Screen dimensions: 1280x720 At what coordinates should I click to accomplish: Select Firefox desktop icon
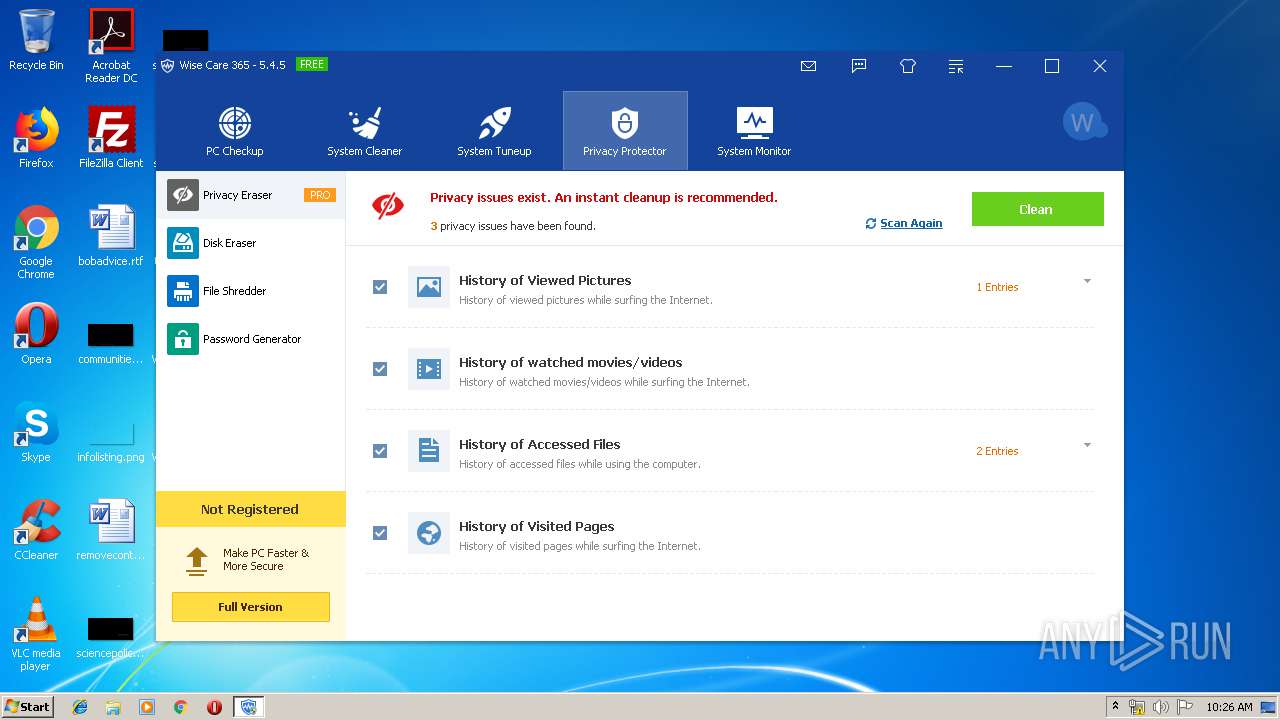pyautogui.click(x=36, y=138)
